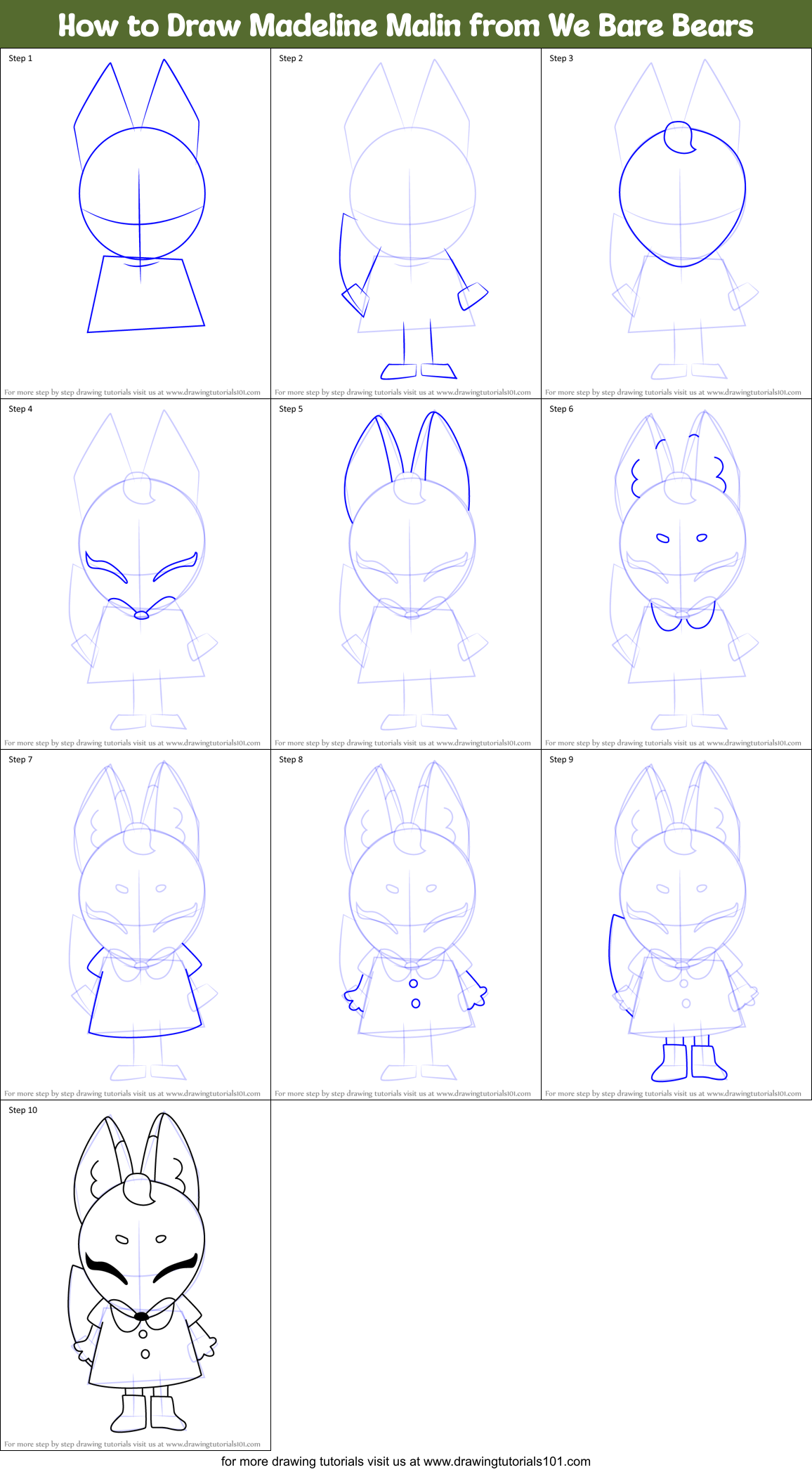The height and width of the screenshot is (1472, 812).
Task: Click the Step 5 panel's drawingtutorials101.com caption
Action: (402, 743)
